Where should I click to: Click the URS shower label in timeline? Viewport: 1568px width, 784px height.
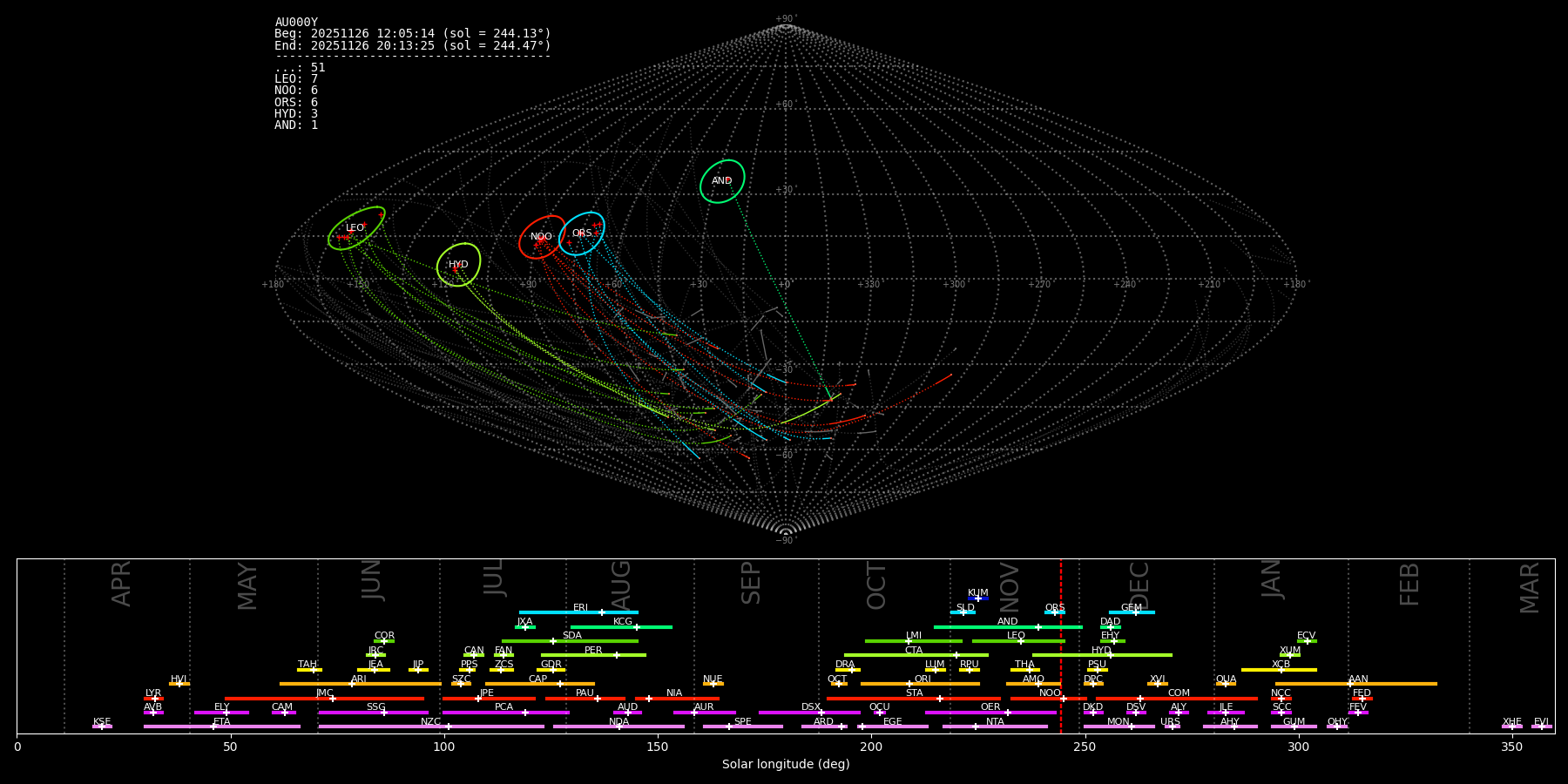tap(1170, 722)
